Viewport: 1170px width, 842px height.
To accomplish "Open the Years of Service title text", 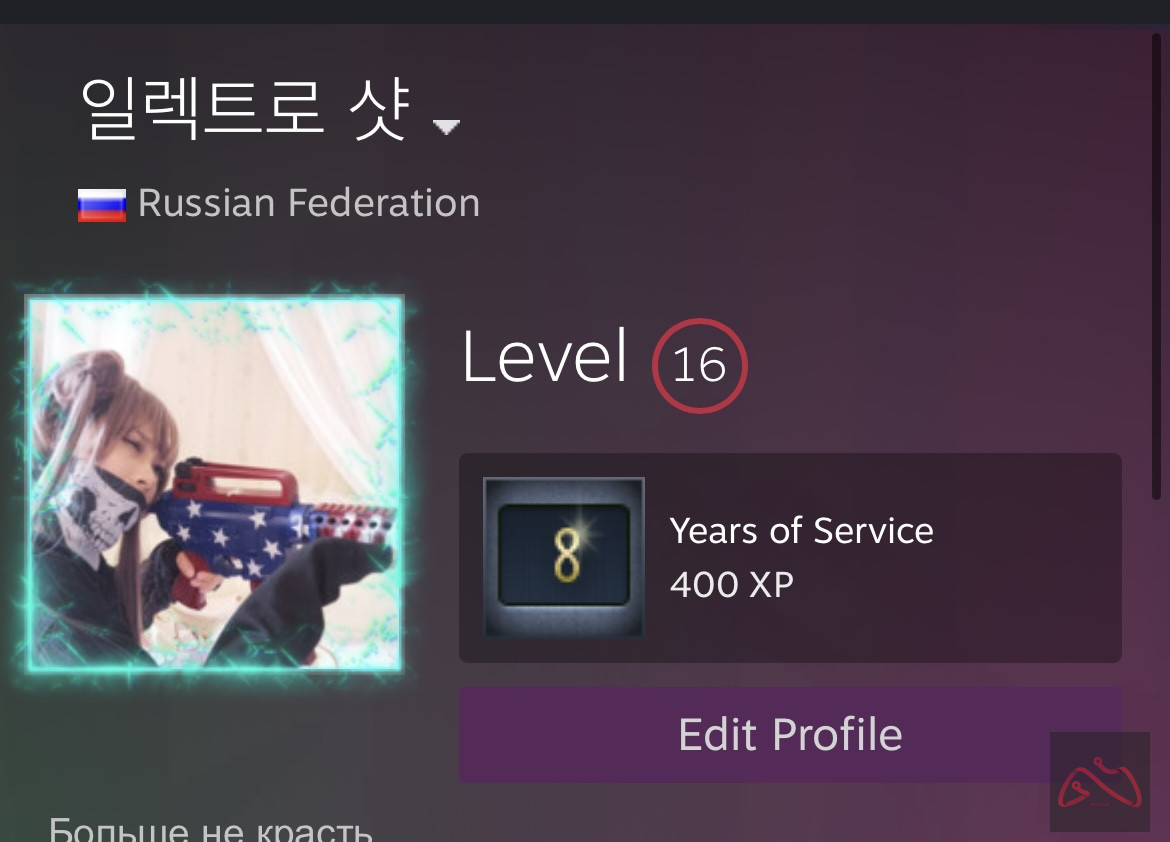I will [x=801, y=531].
